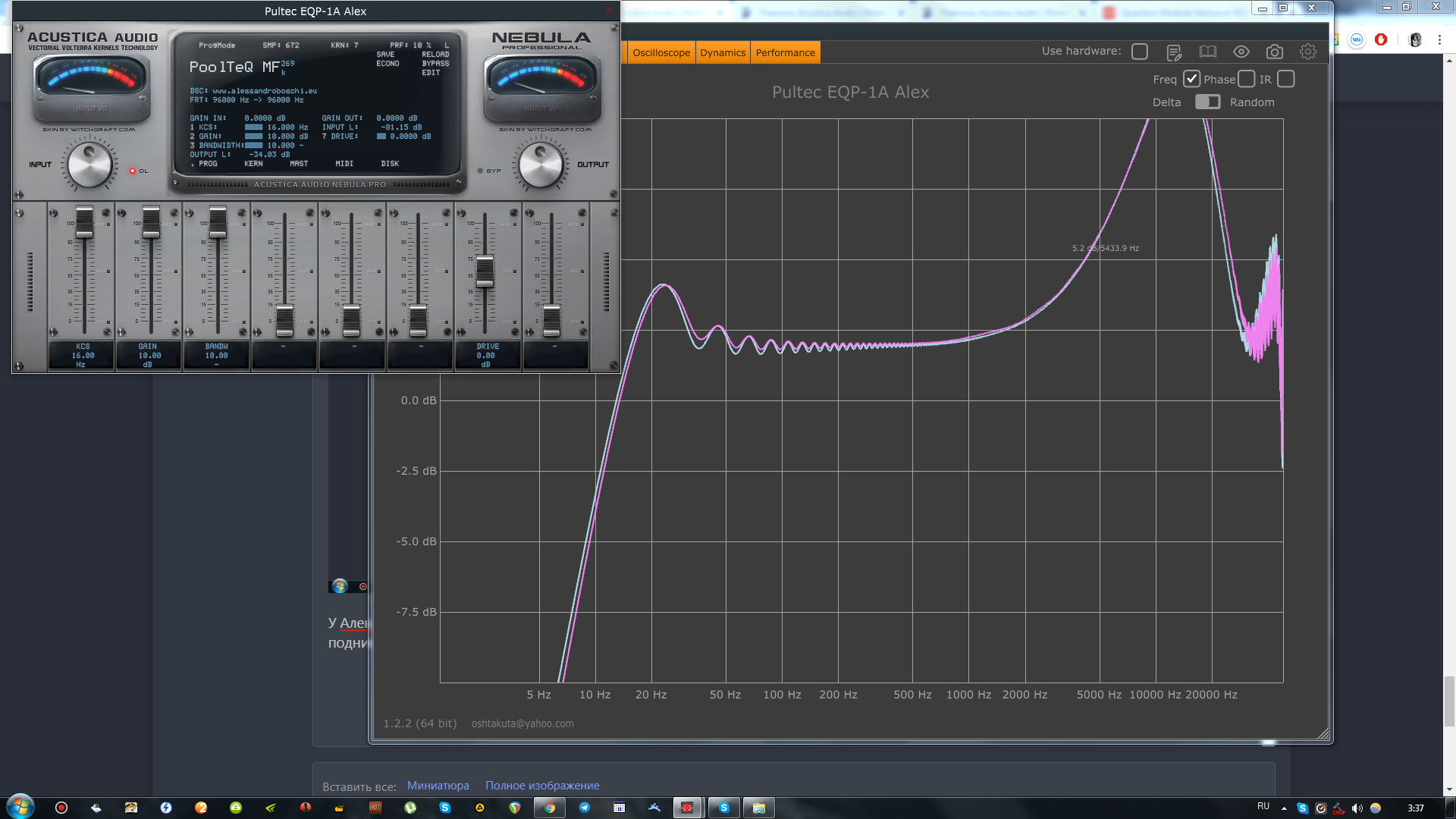Click the OUTPUT gain knob
Screen dimensions: 1456x819
click(541, 165)
